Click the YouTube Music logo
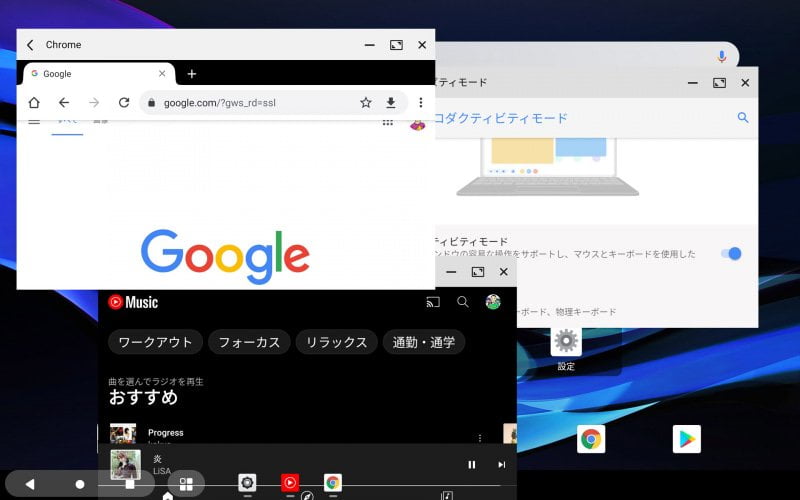This screenshot has height=500, width=800. tap(133, 302)
